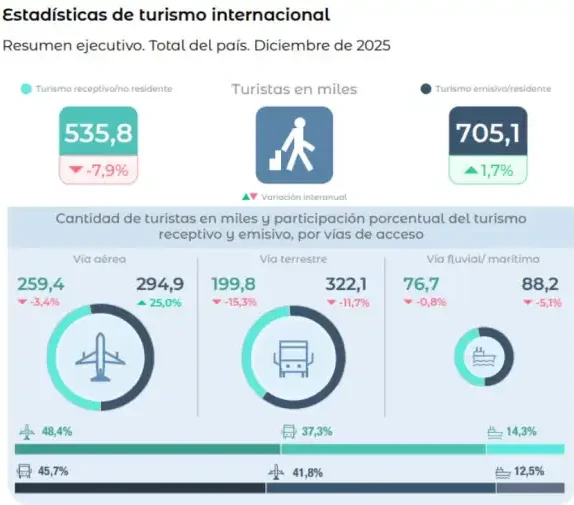
Task: Click the dark Turismo emisivo legend dot
Action: coord(426,89)
